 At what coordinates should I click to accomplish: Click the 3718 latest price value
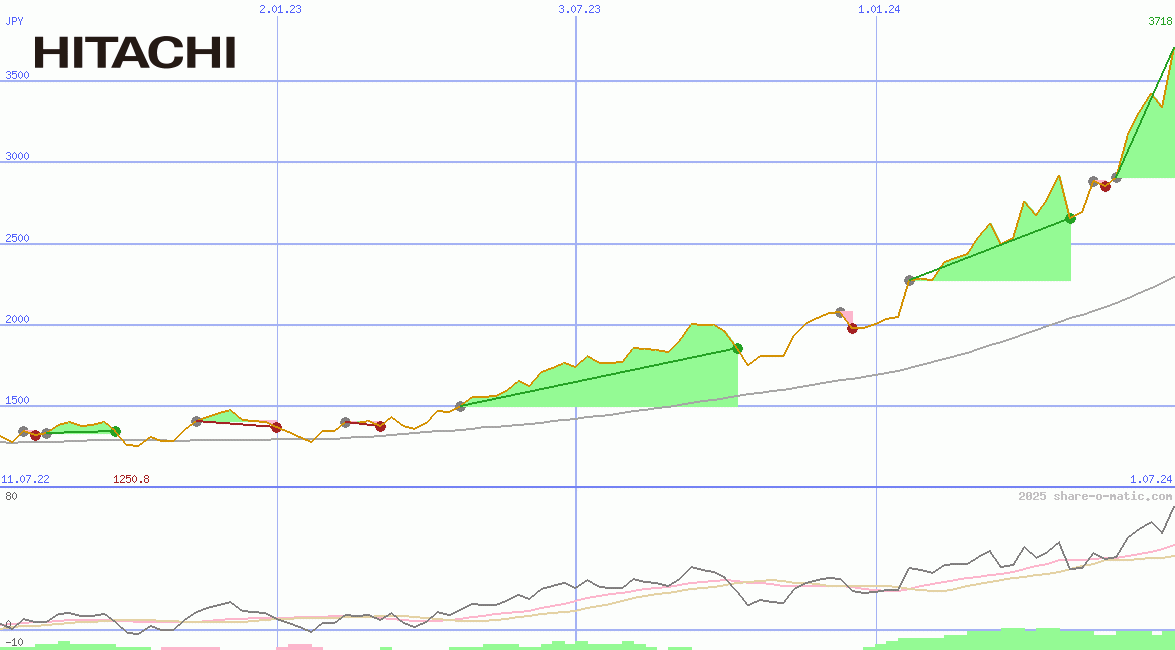pos(1160,21)
